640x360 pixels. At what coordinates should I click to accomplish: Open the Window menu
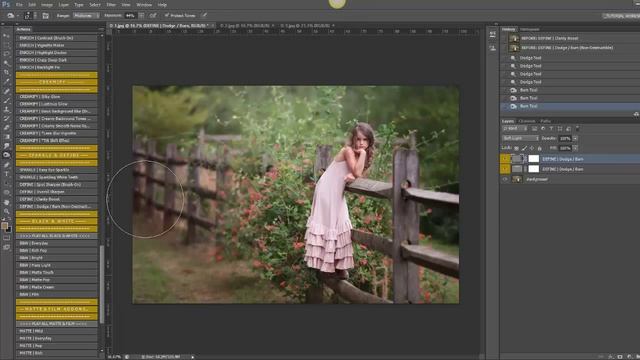(x=144, y=5)
